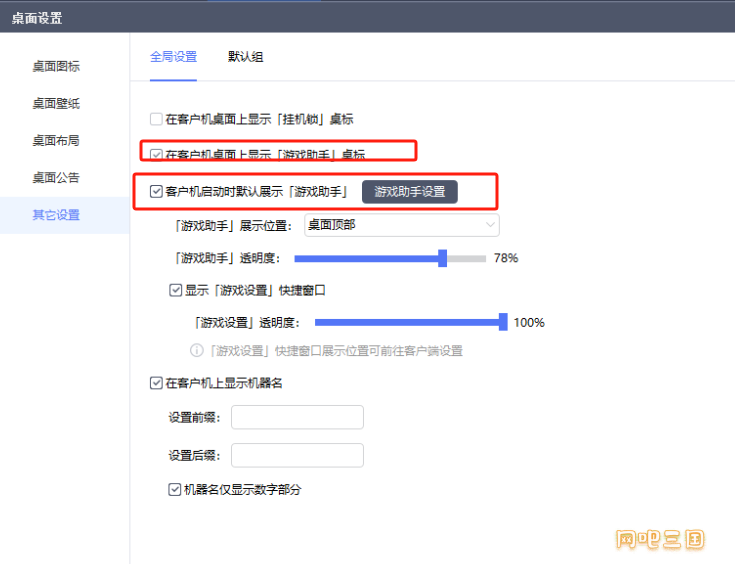Uncheck 显示「游戏设置」快捷窗口

176,291
